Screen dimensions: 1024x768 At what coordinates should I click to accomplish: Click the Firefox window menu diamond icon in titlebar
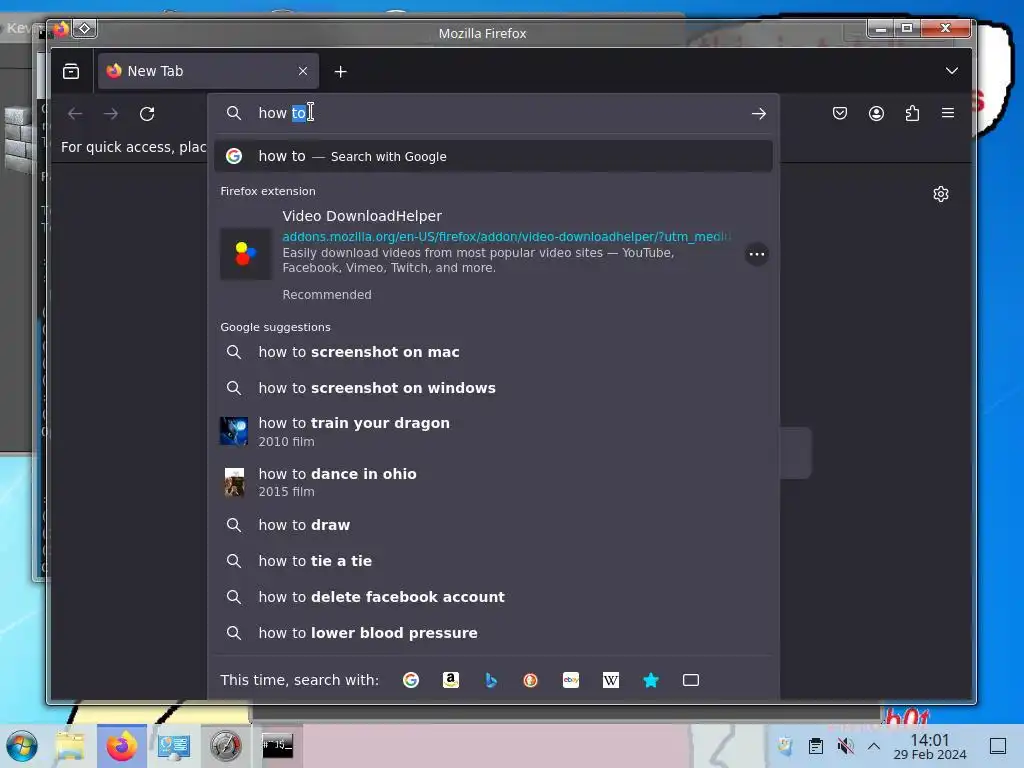(85, 29)
